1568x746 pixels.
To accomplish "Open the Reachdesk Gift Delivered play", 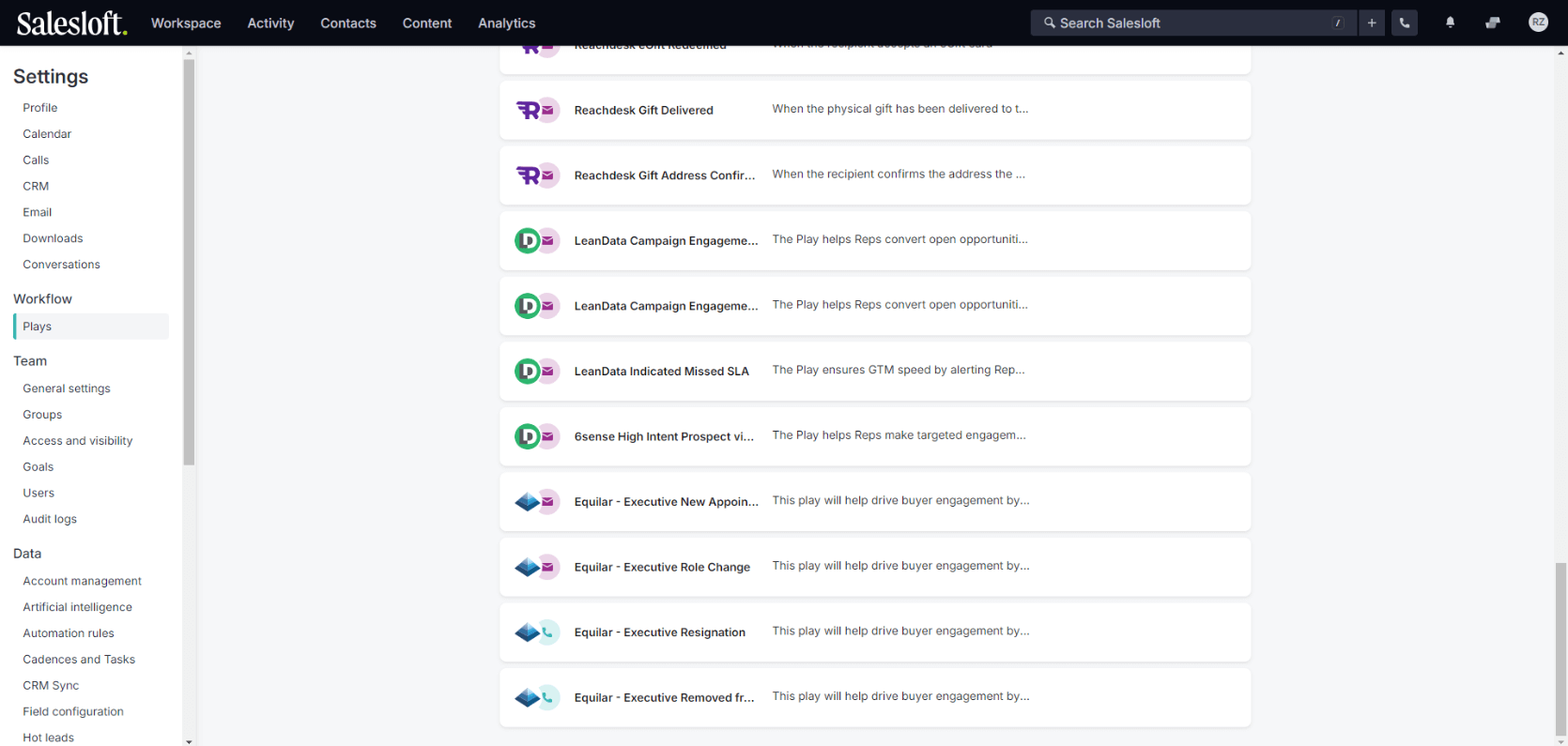I will tap(875, 110).
